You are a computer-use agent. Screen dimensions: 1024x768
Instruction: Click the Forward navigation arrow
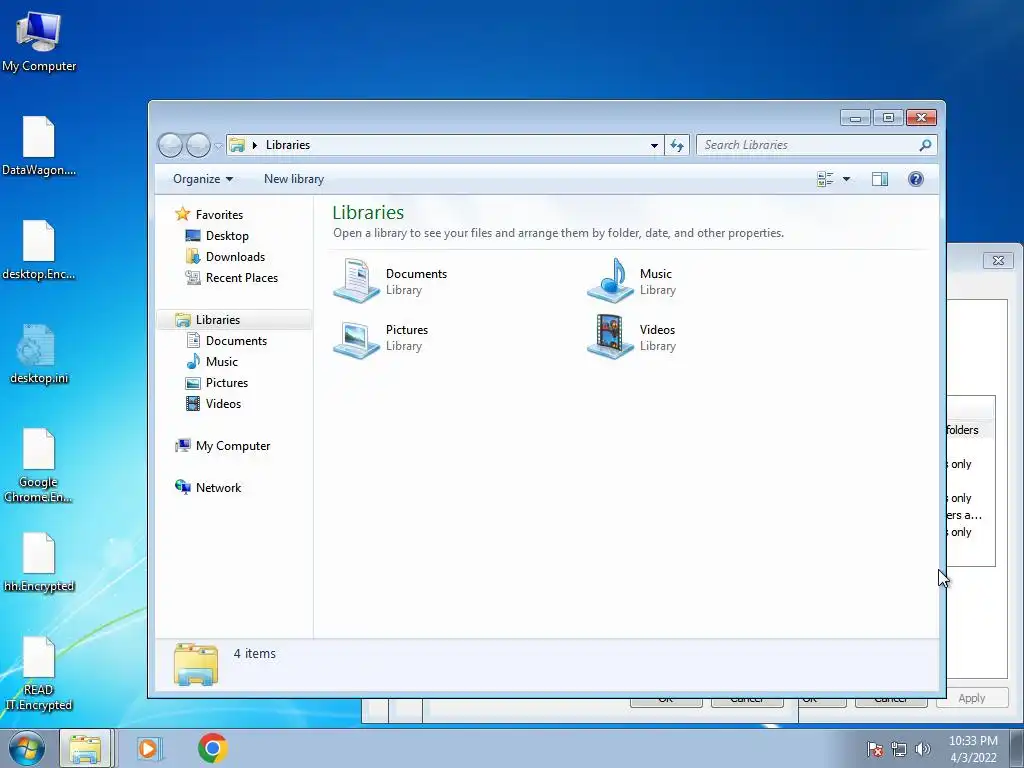click(x=198, y=145)
